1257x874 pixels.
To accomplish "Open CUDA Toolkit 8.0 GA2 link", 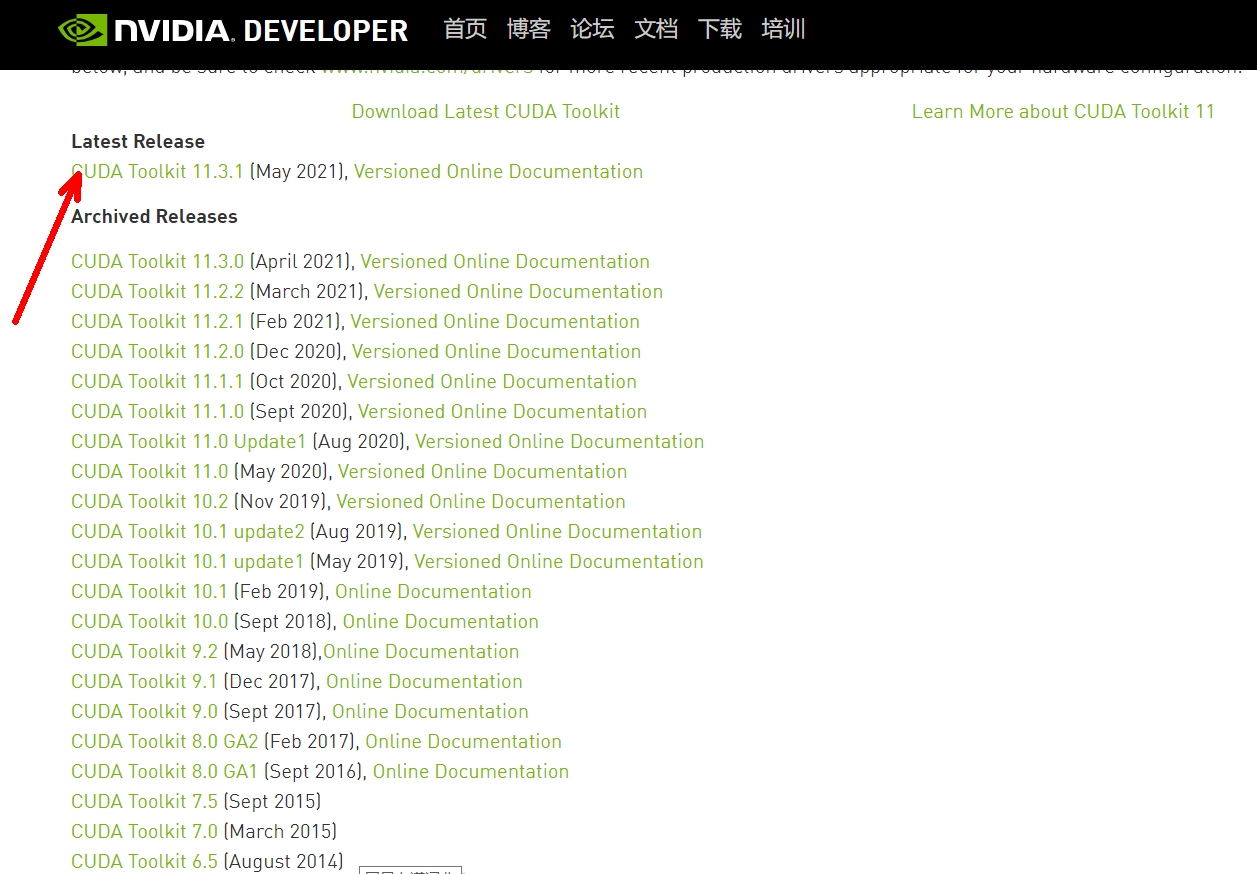I will pyautogui.click(x=165, y=741).
